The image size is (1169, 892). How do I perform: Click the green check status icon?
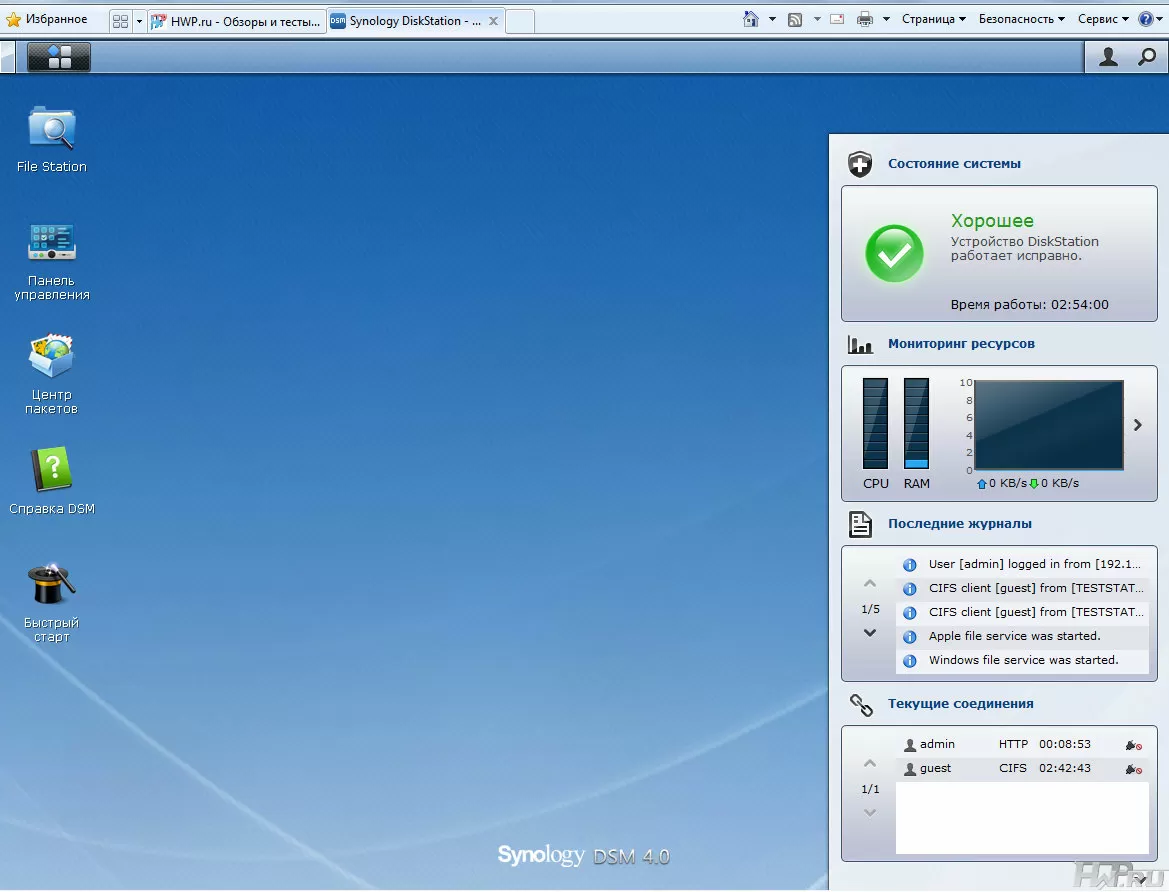(894, 254)
